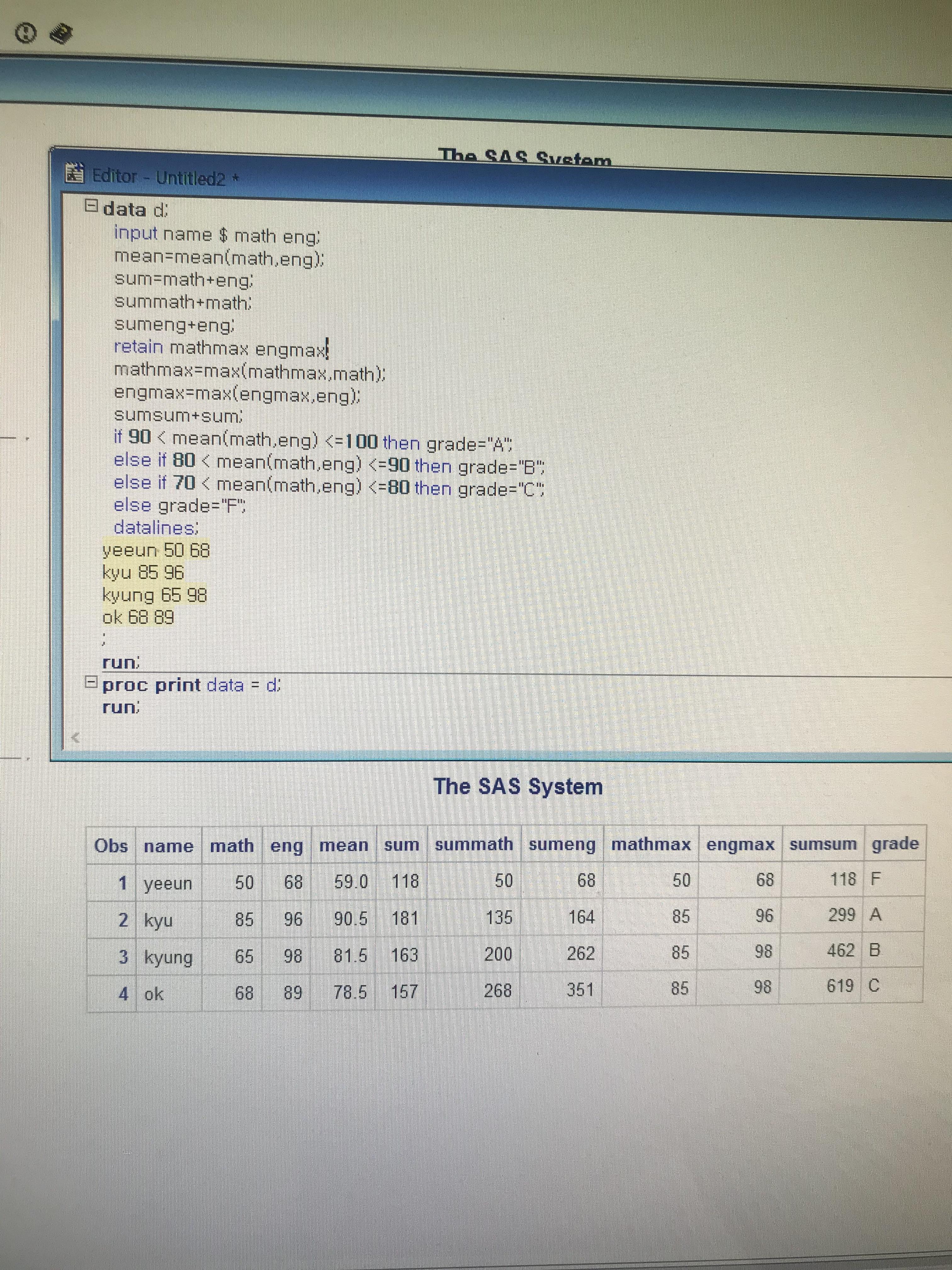
Task: Click the 'kyung 65 98' data line
Action: tap(154, 595)
